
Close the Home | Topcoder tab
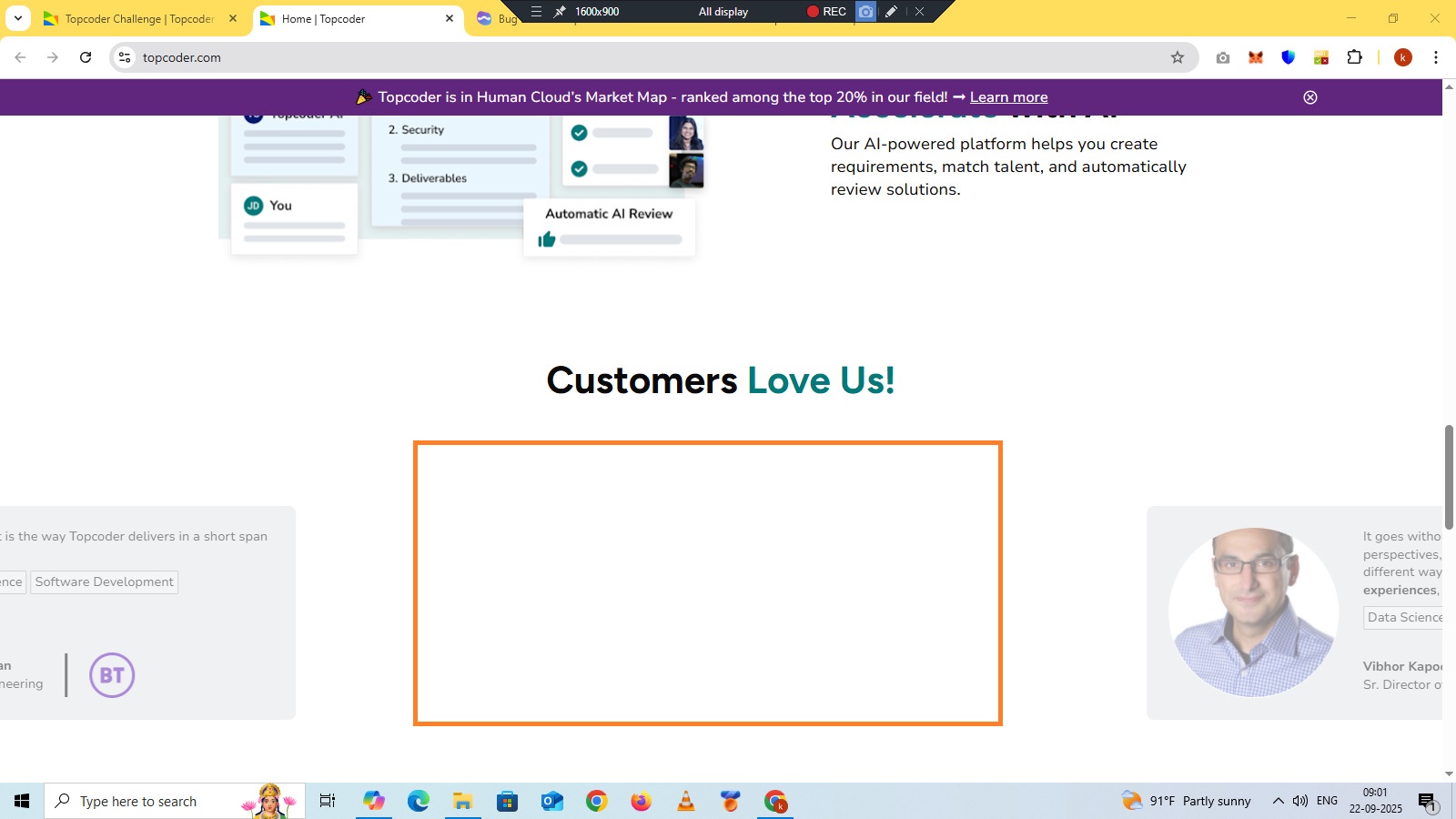tap(449, 18)
